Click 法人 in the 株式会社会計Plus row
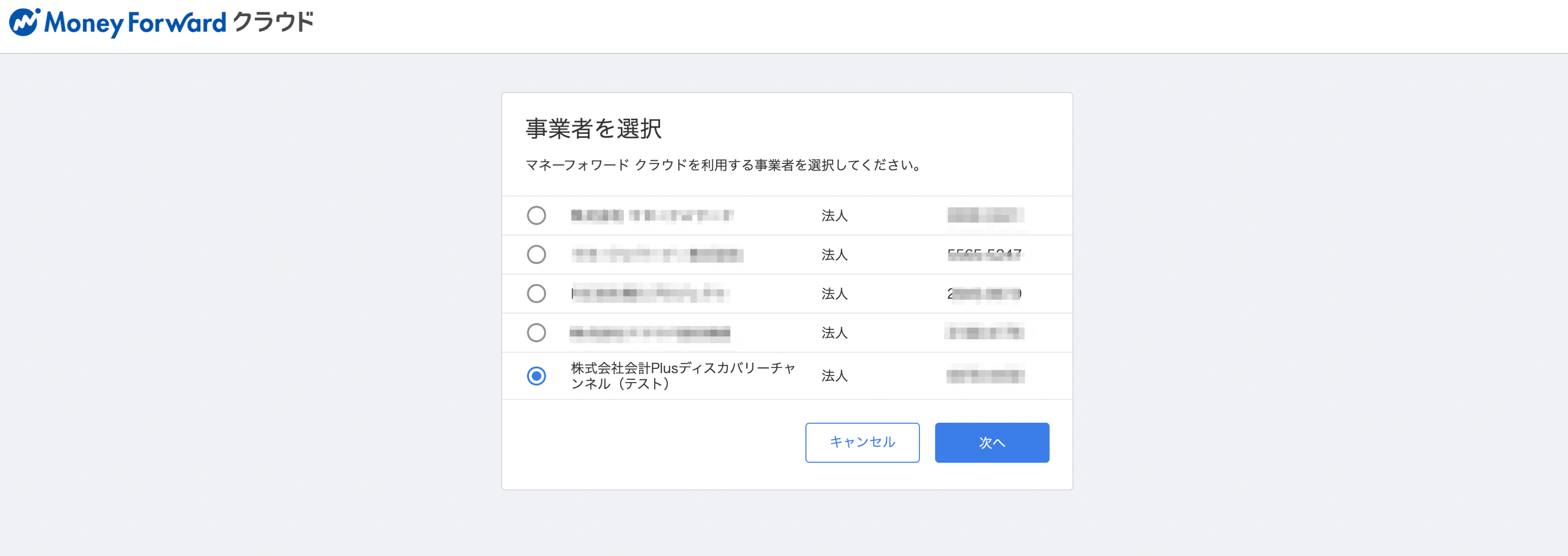Screen dimensions: 1568x556 834,376
